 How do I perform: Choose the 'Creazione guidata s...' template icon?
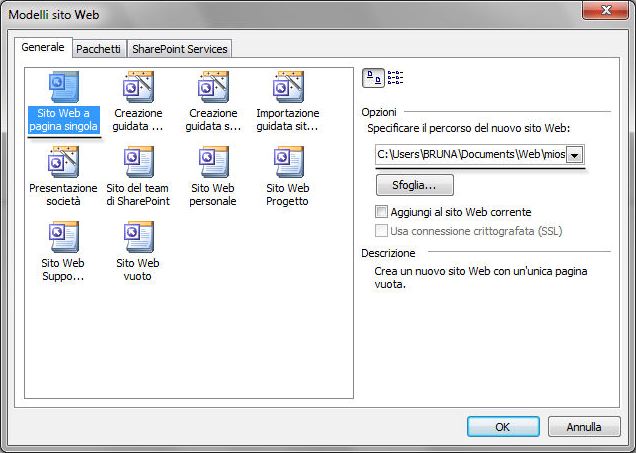[213, 87]
